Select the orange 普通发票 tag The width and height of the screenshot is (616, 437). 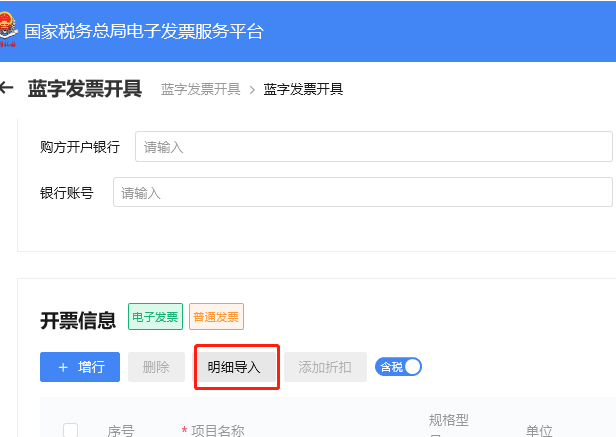click(x=216, y=317)
